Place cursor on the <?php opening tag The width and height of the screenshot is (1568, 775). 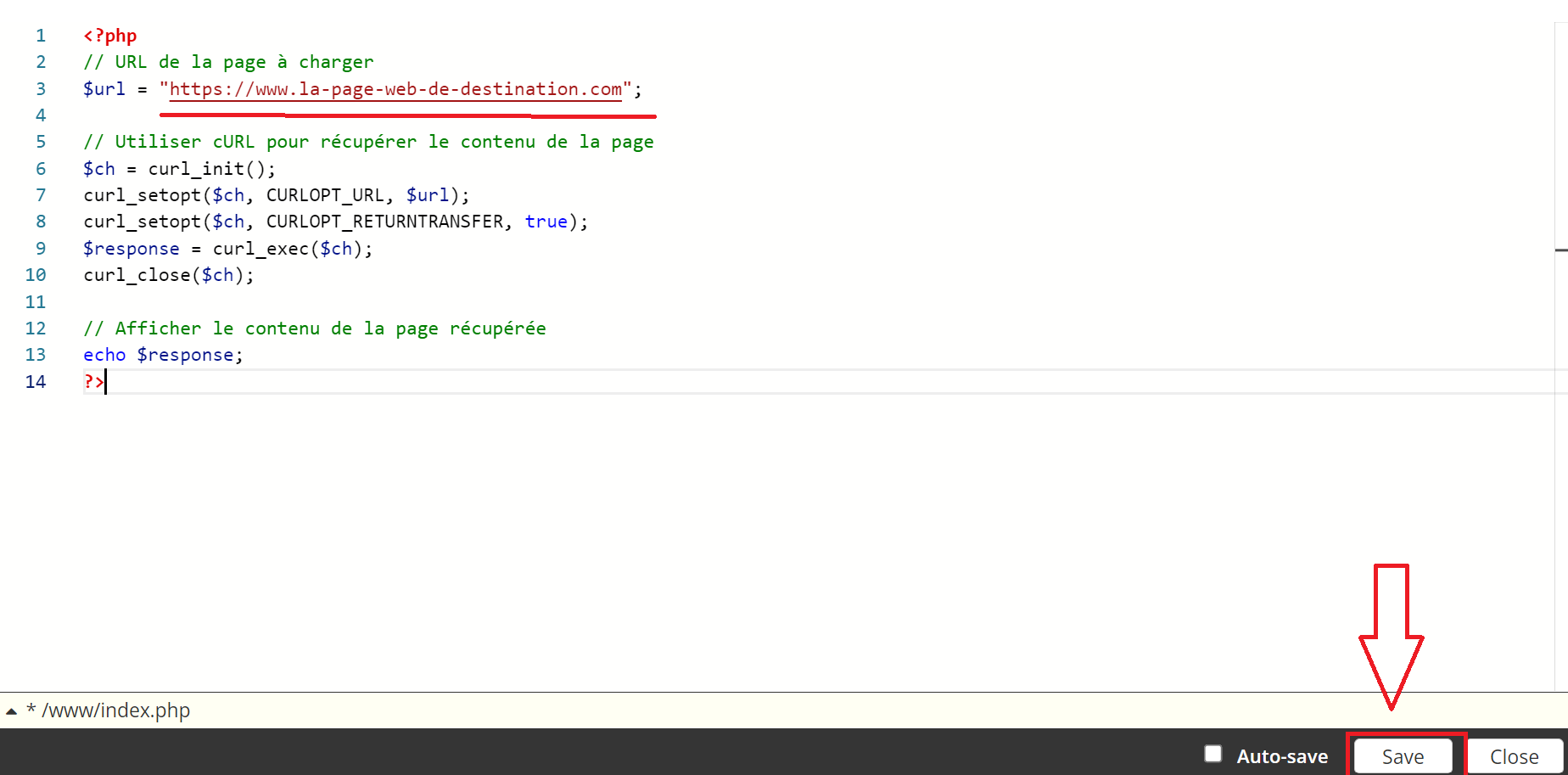[x=110, y=36]
